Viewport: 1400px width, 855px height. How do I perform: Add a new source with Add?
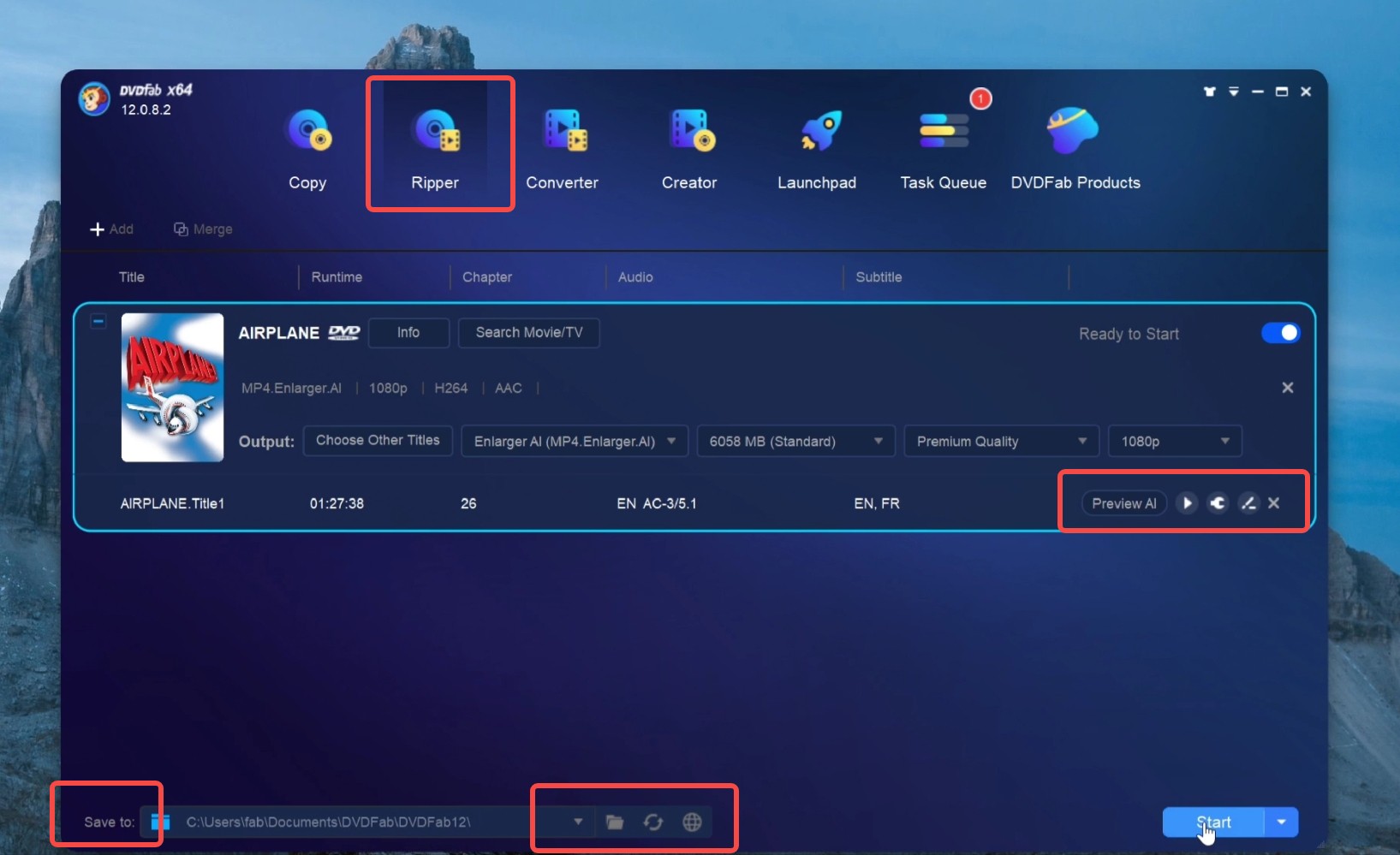(x=112, y=229)
